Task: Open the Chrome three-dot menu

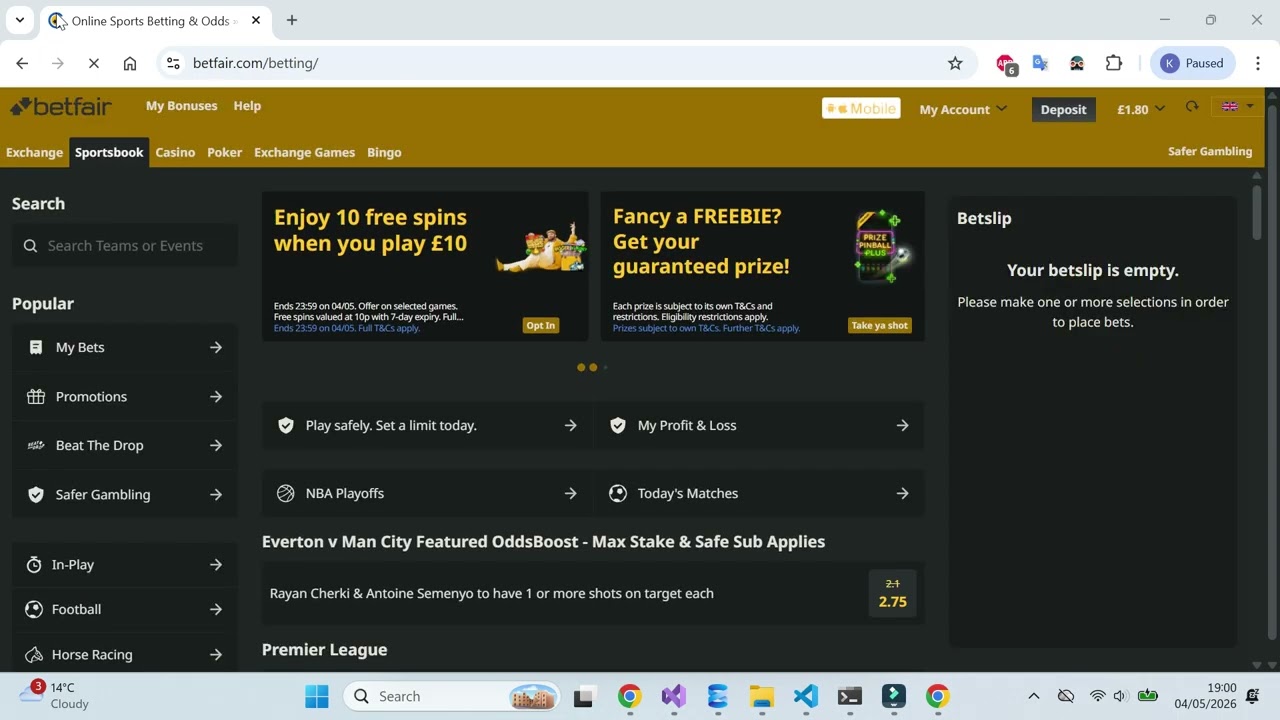Action: tap(1258, 63)
